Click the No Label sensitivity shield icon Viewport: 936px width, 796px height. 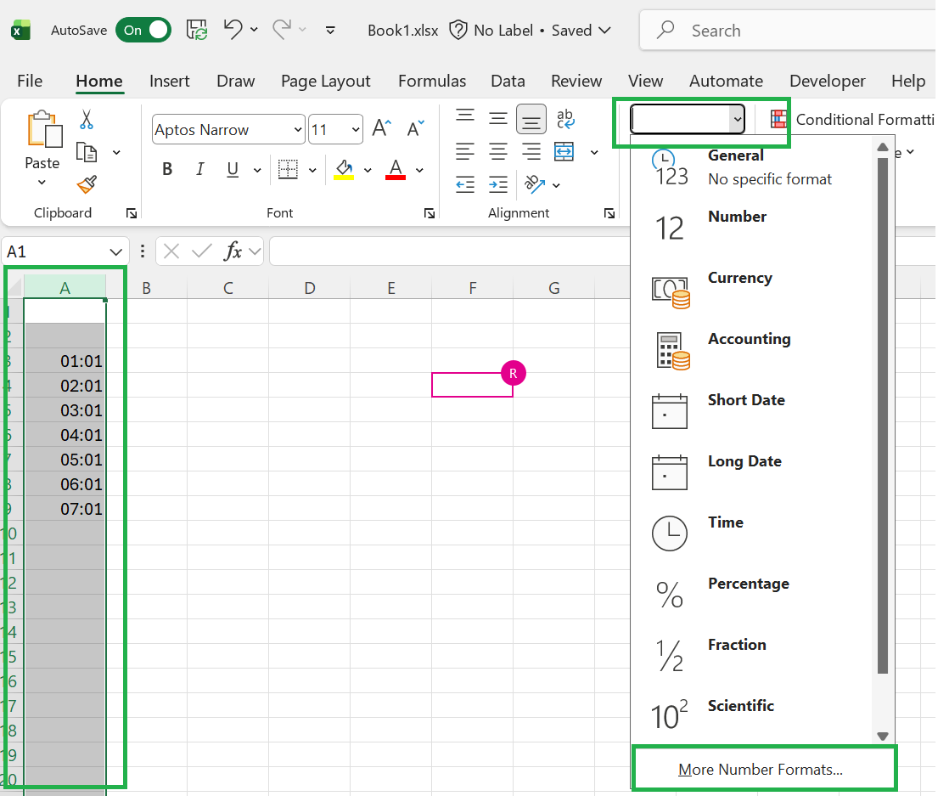click(x=458, y=30)
